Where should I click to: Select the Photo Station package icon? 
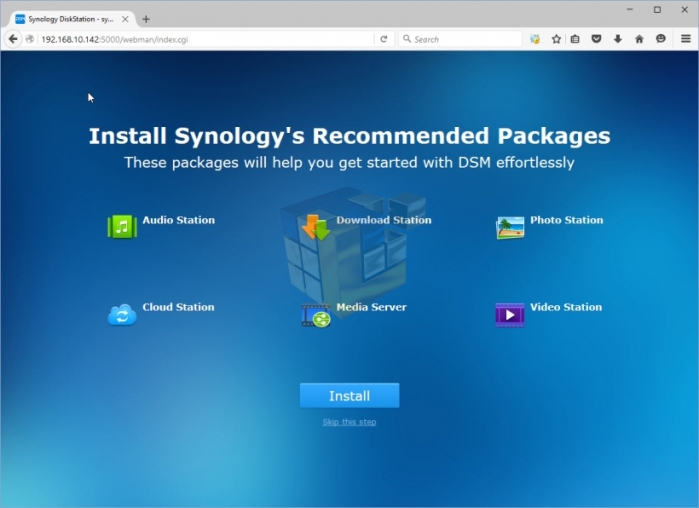tap(510, 227)
